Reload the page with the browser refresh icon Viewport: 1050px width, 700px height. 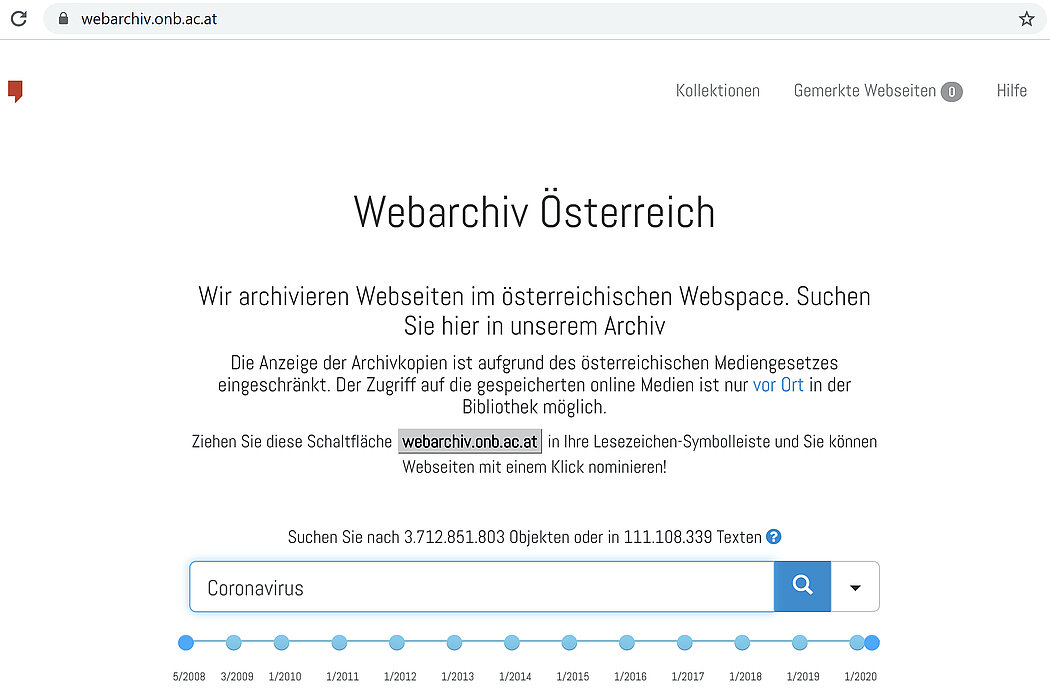pyautogui.click(x=19, y=18)
